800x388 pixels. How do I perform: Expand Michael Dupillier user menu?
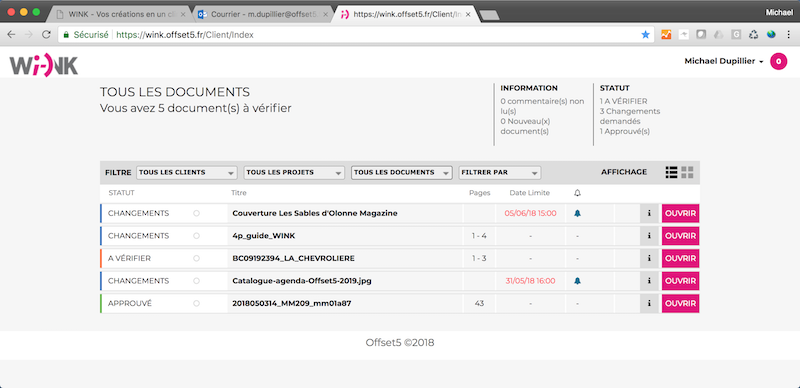click(724, 61)
